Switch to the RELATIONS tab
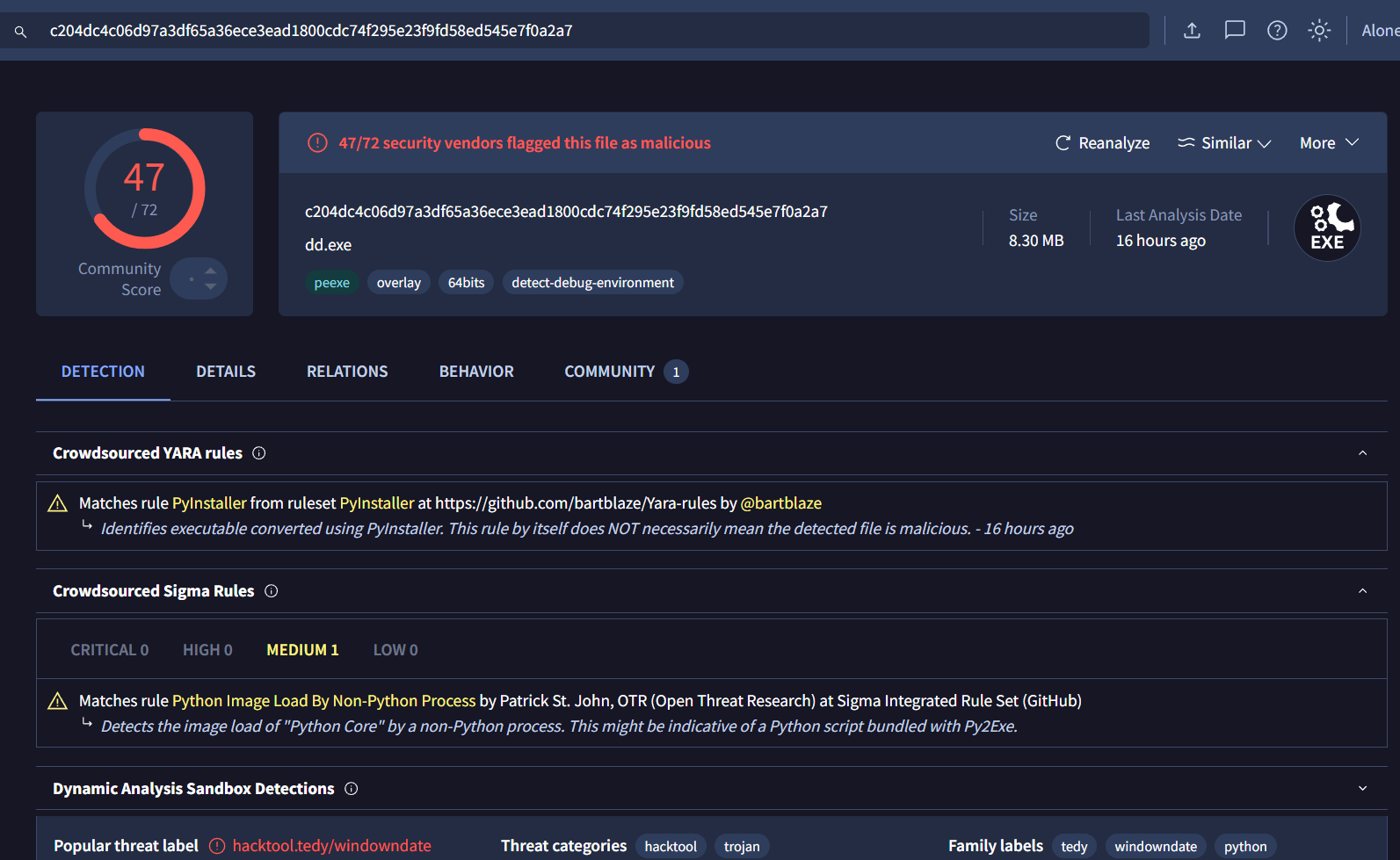This screenshot has width=1400, height=860. point(347,372)
